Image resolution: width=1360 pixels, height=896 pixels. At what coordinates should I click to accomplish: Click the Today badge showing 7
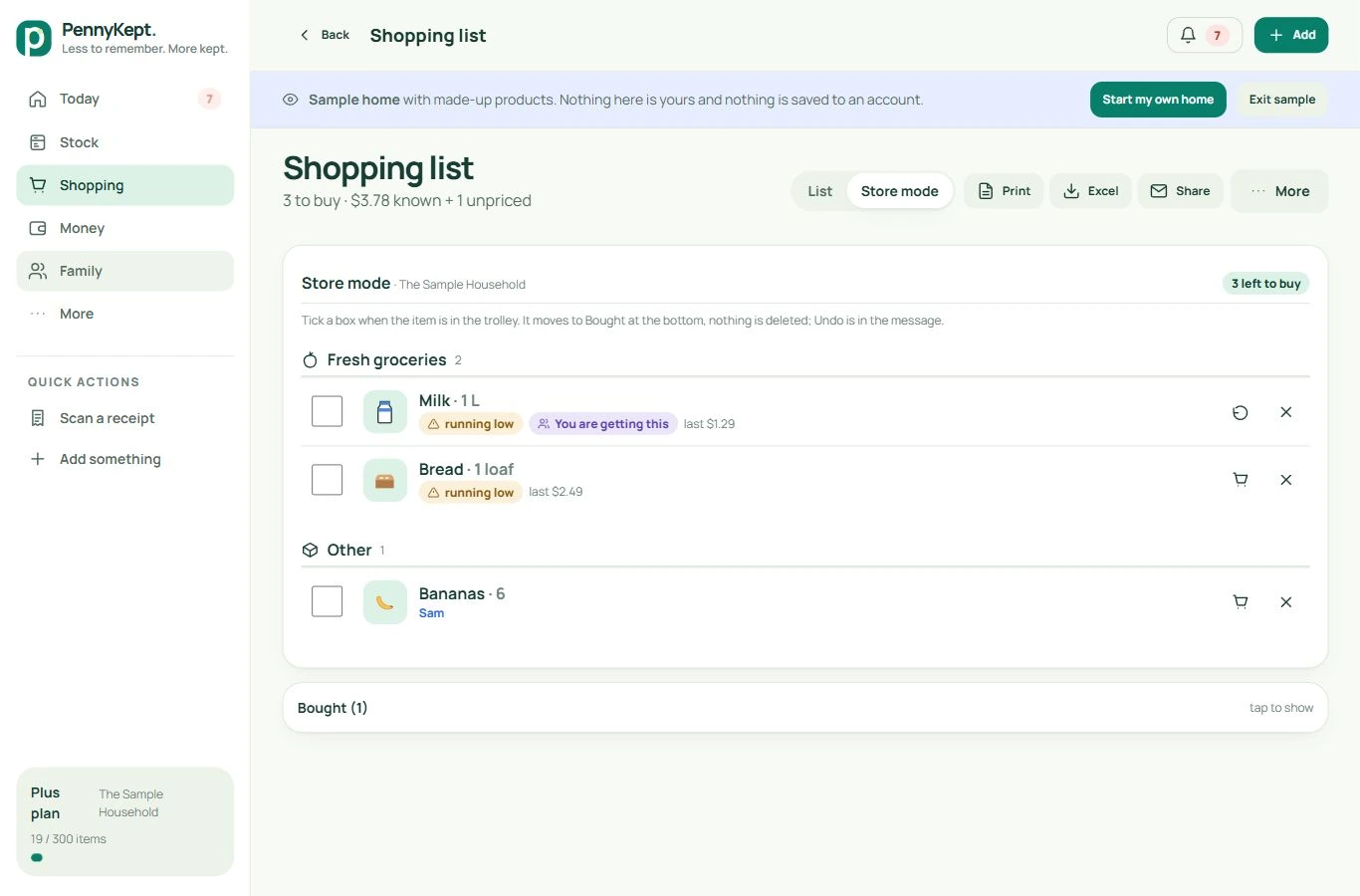[x=209, y=99]
